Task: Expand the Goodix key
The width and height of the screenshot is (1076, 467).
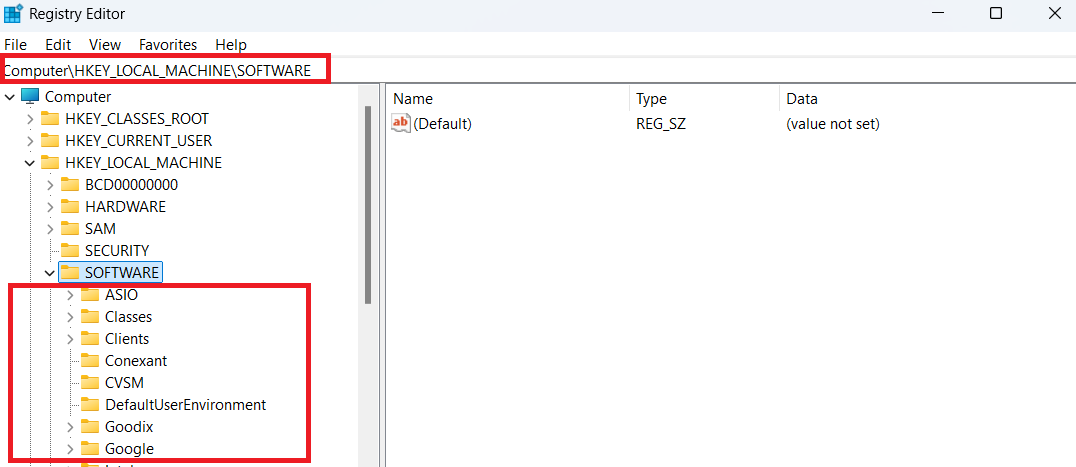Action: tap(70, 427)
